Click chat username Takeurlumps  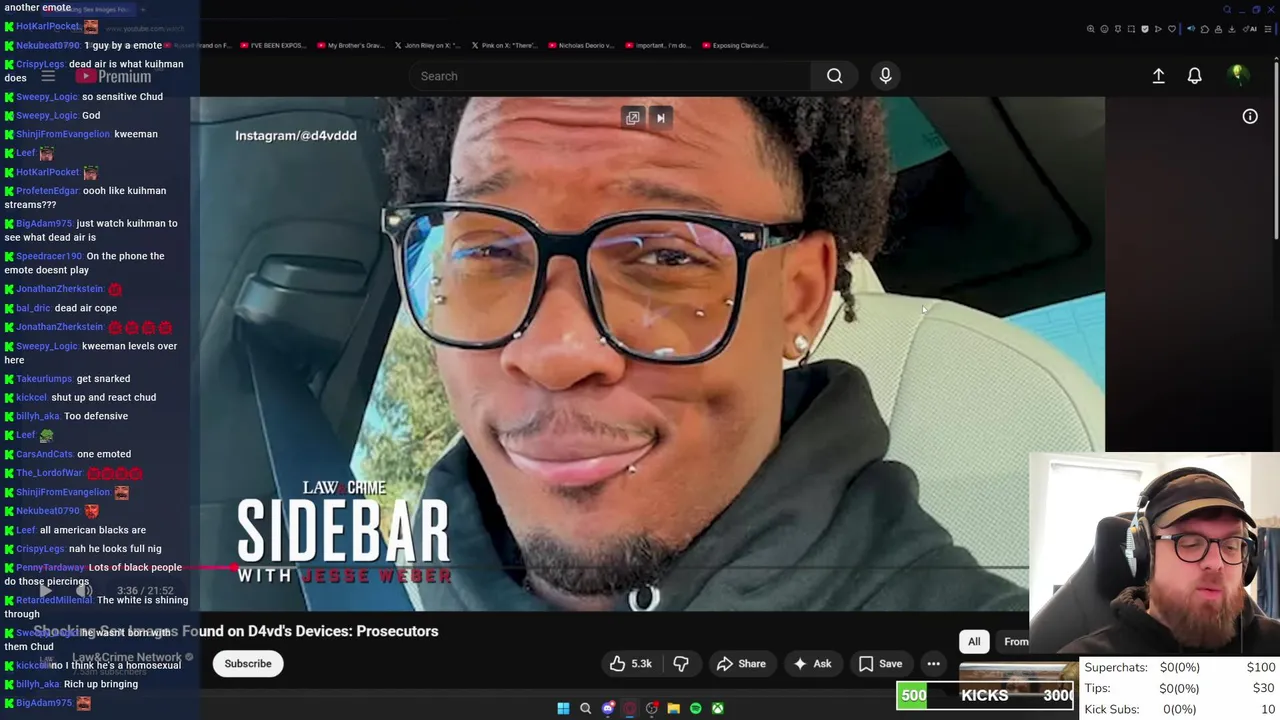point(44,379)
